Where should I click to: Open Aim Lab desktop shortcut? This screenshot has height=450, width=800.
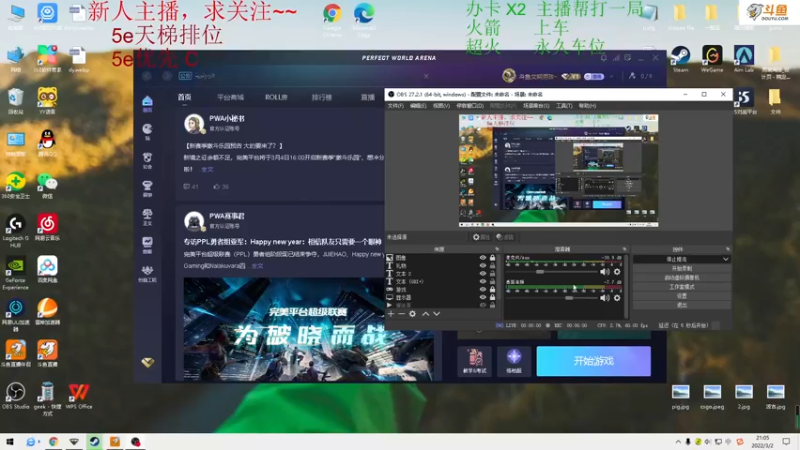tap(744, 59)
